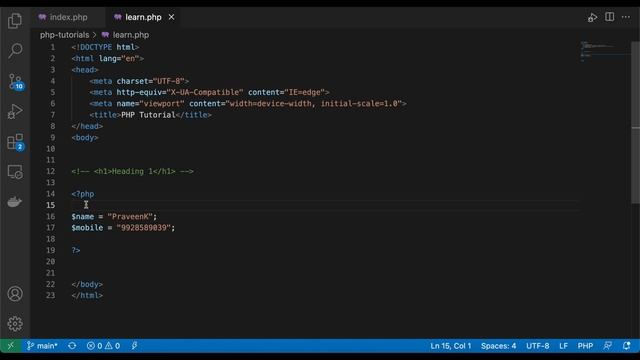Change the LF end of line sequence
The image size is (640, 360).
click(563, 346)
